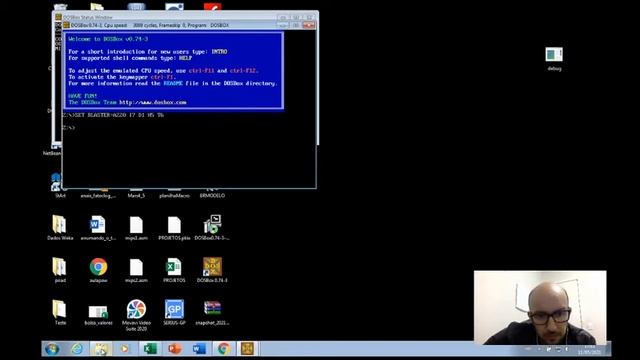Viewport: 640px width, 360px height.
Task: Open the Word document icon on desktop
Action: coord(98,225)
